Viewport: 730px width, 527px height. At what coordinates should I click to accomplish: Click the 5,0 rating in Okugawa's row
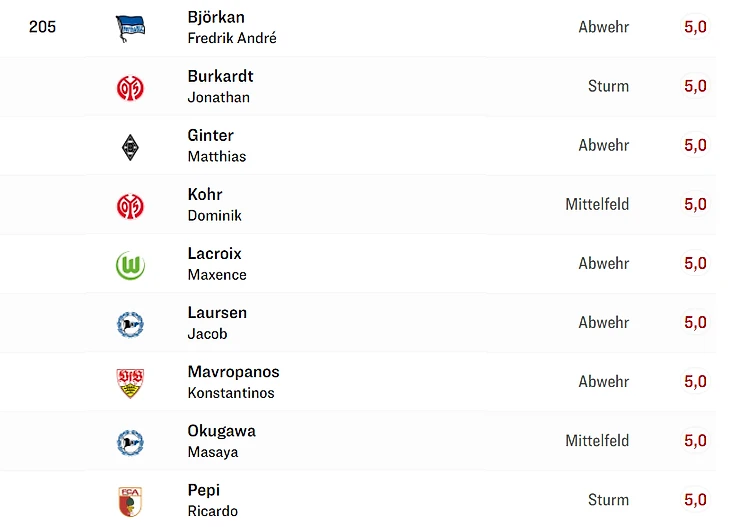(x=695, y=440)
